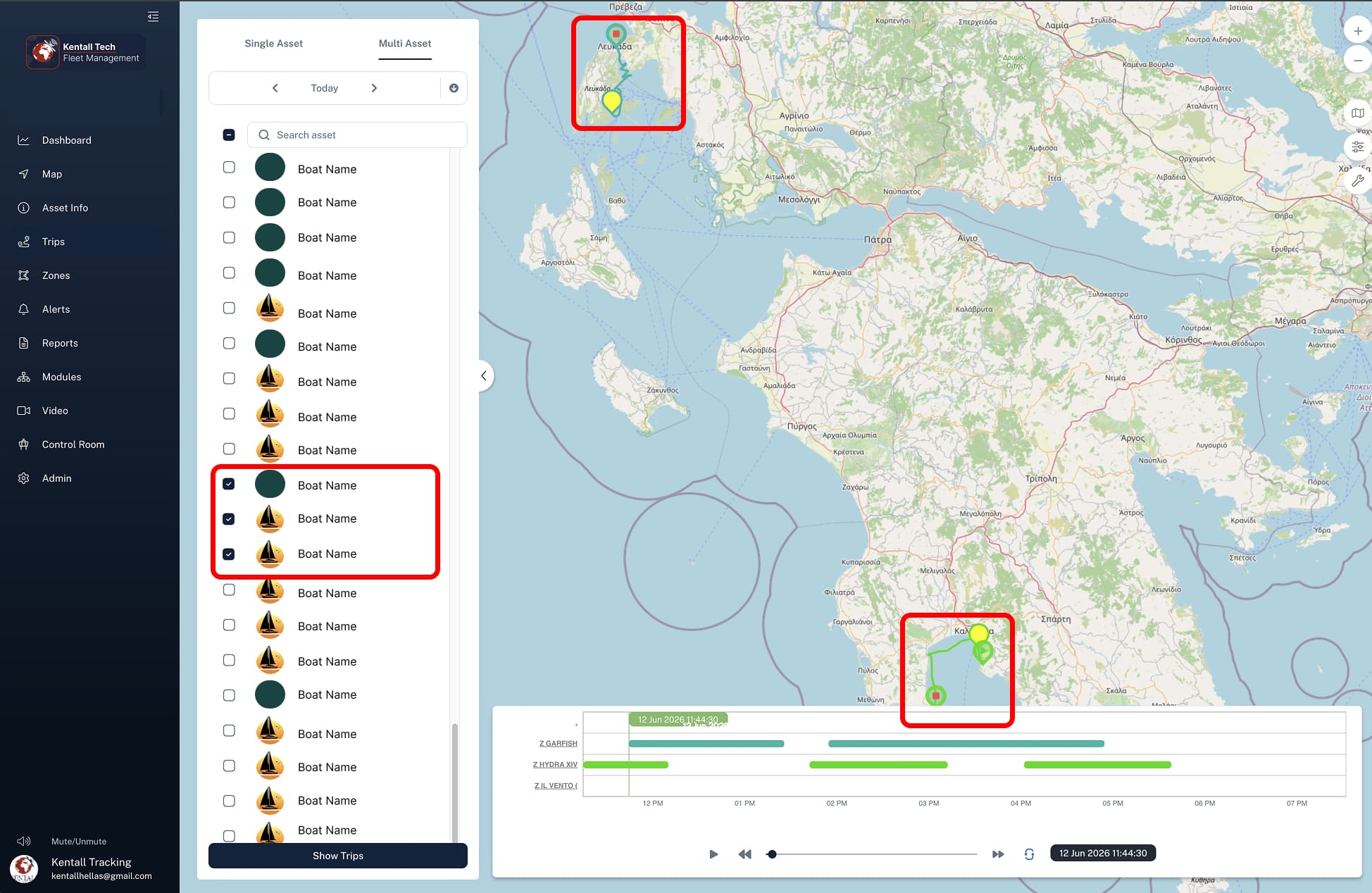Uncheck the checked Boat Name with round green icon
The height and width of the screenshot is (893, 1372).
[x=229, y=484]
